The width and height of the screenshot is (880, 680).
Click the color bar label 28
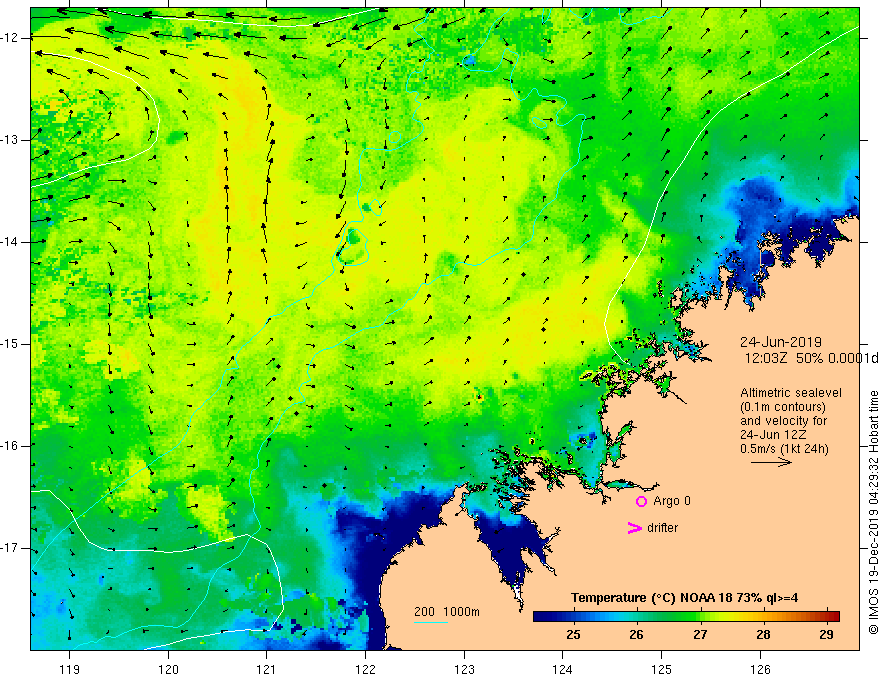pyautogui.click(x=763, y=635)
